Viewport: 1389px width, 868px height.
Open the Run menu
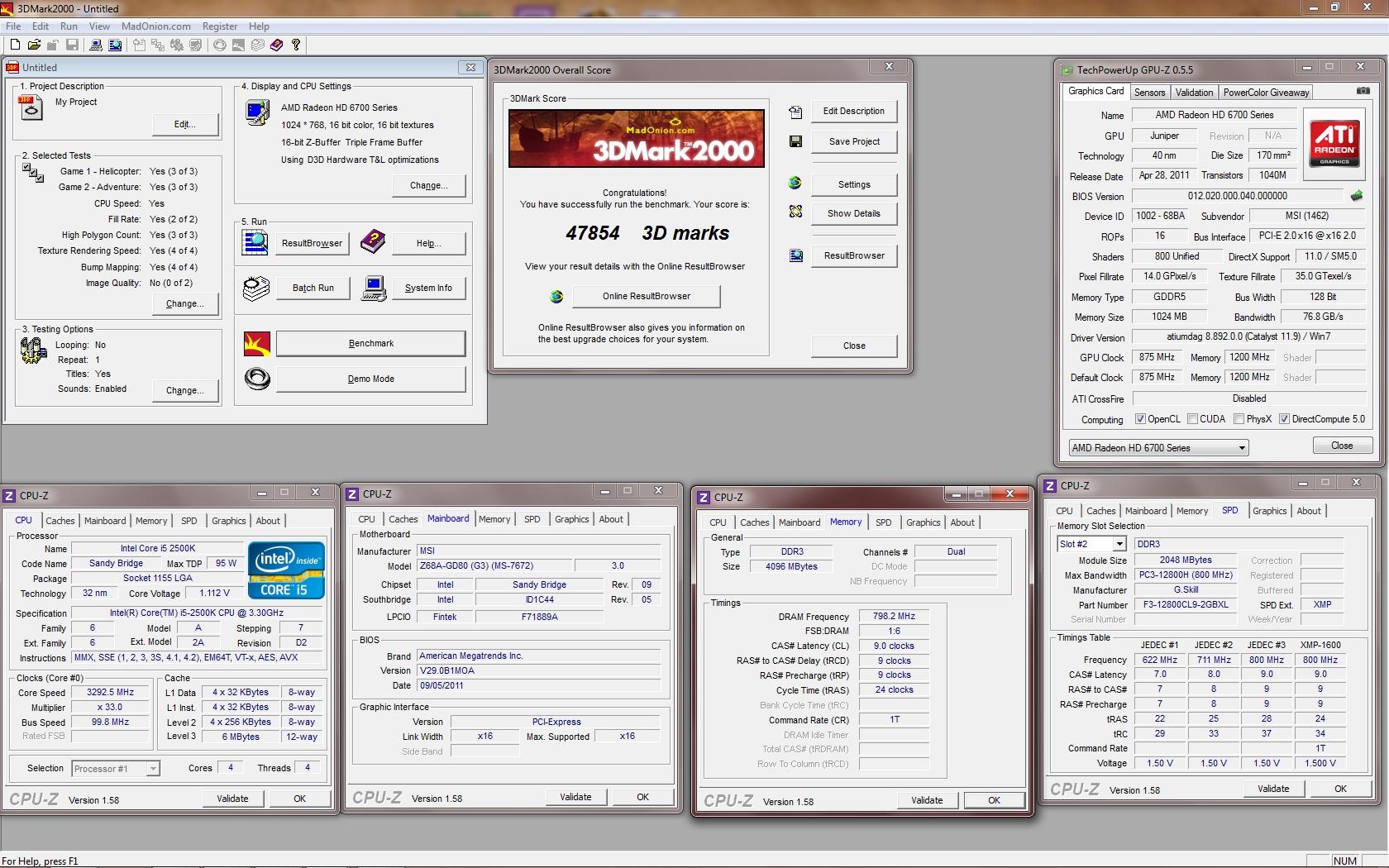coord(69,26)
